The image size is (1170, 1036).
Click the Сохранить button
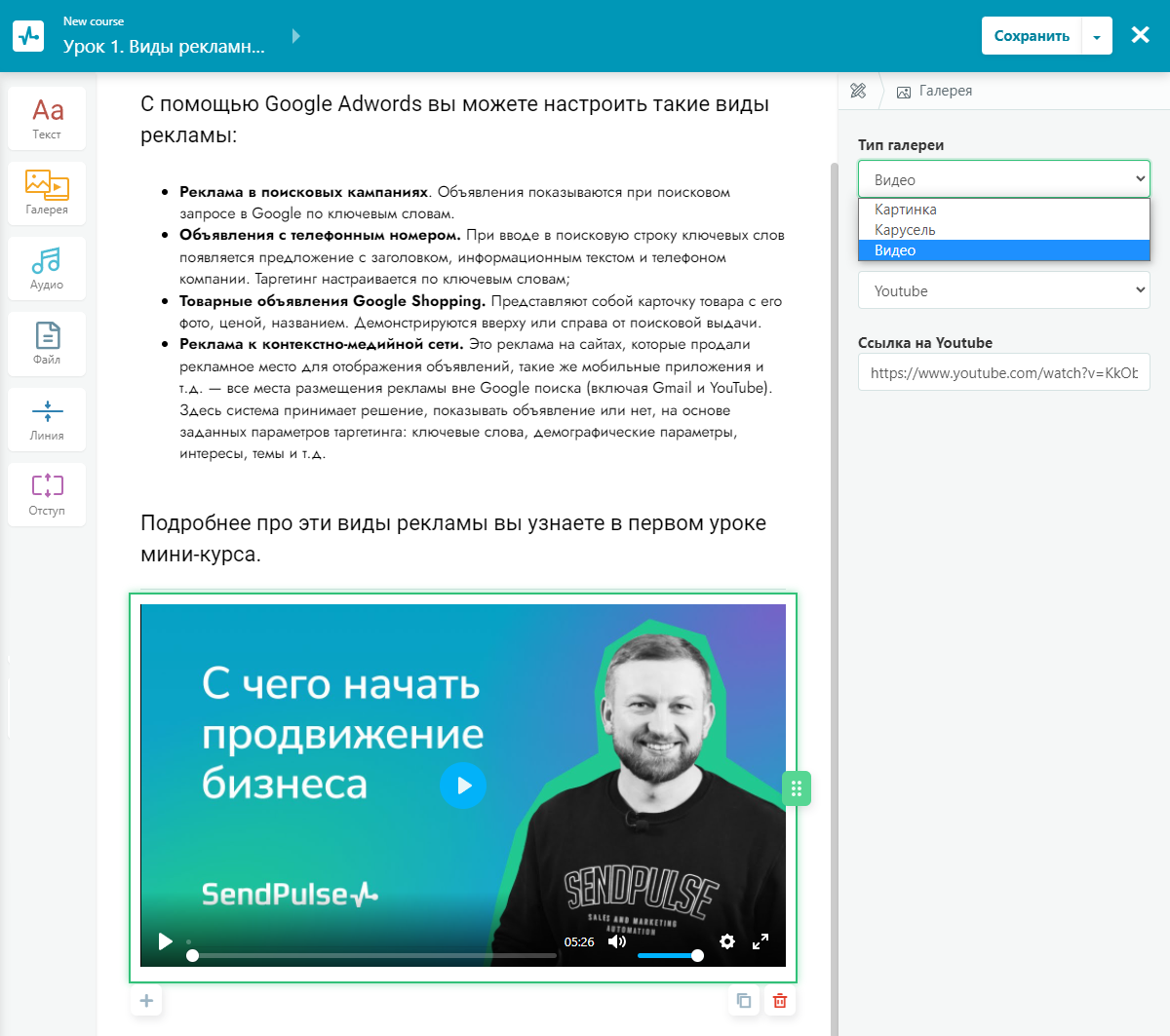1032,36
